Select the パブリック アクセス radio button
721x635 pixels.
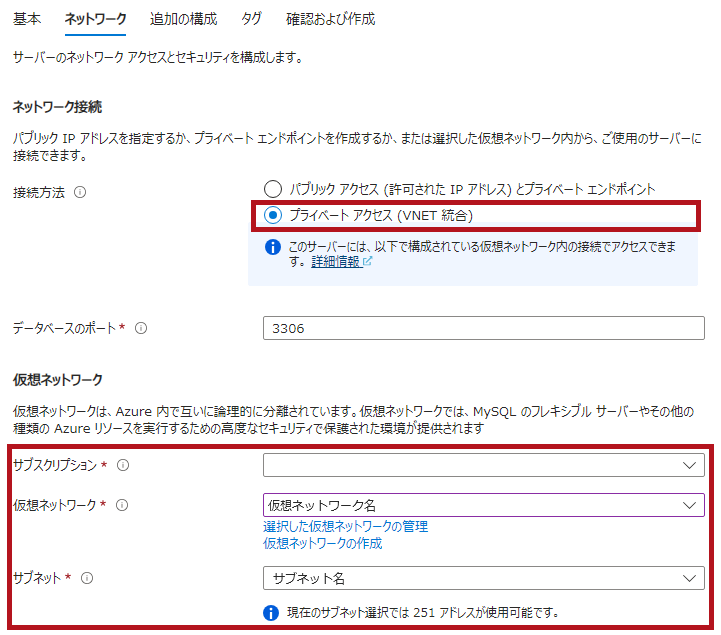(x=272, y=188)
